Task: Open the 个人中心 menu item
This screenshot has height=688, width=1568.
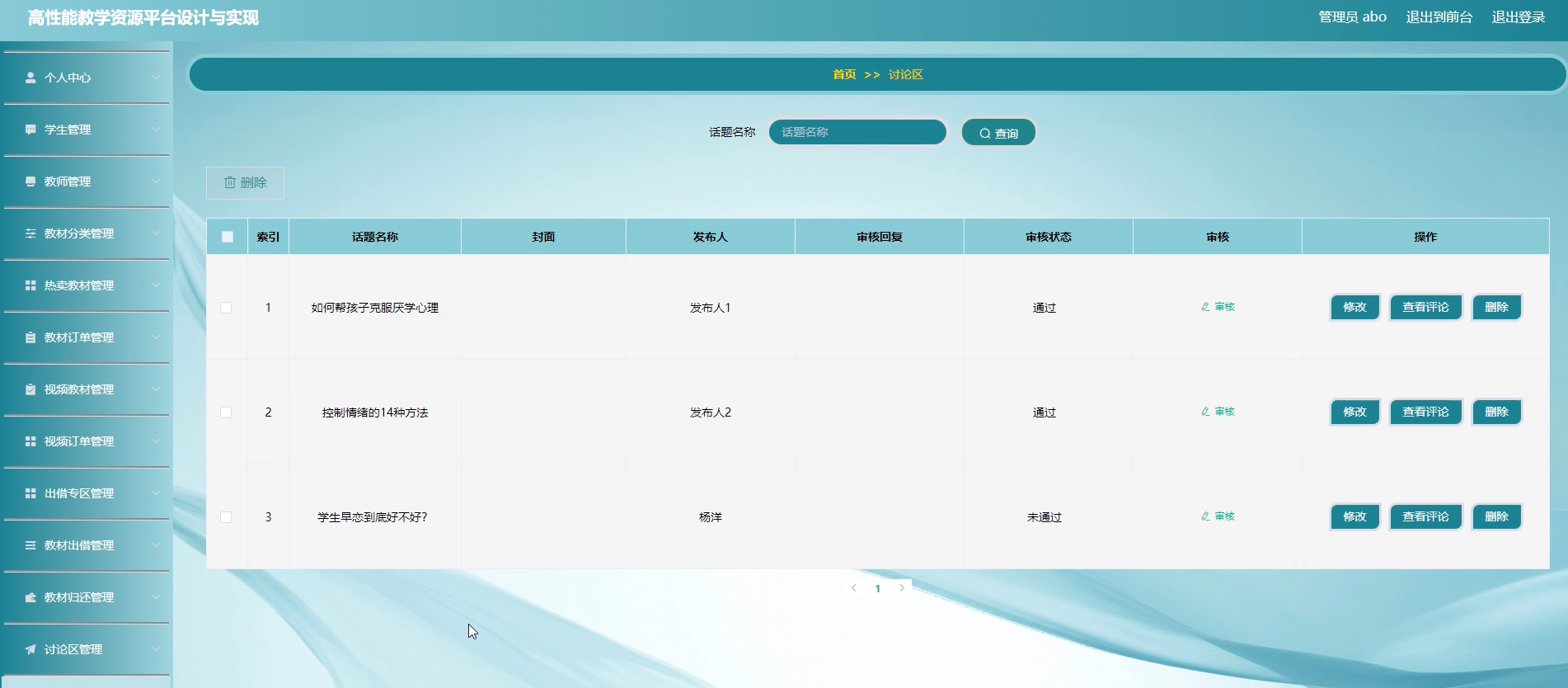Action: pyautogui.click(x=87, y=78)
